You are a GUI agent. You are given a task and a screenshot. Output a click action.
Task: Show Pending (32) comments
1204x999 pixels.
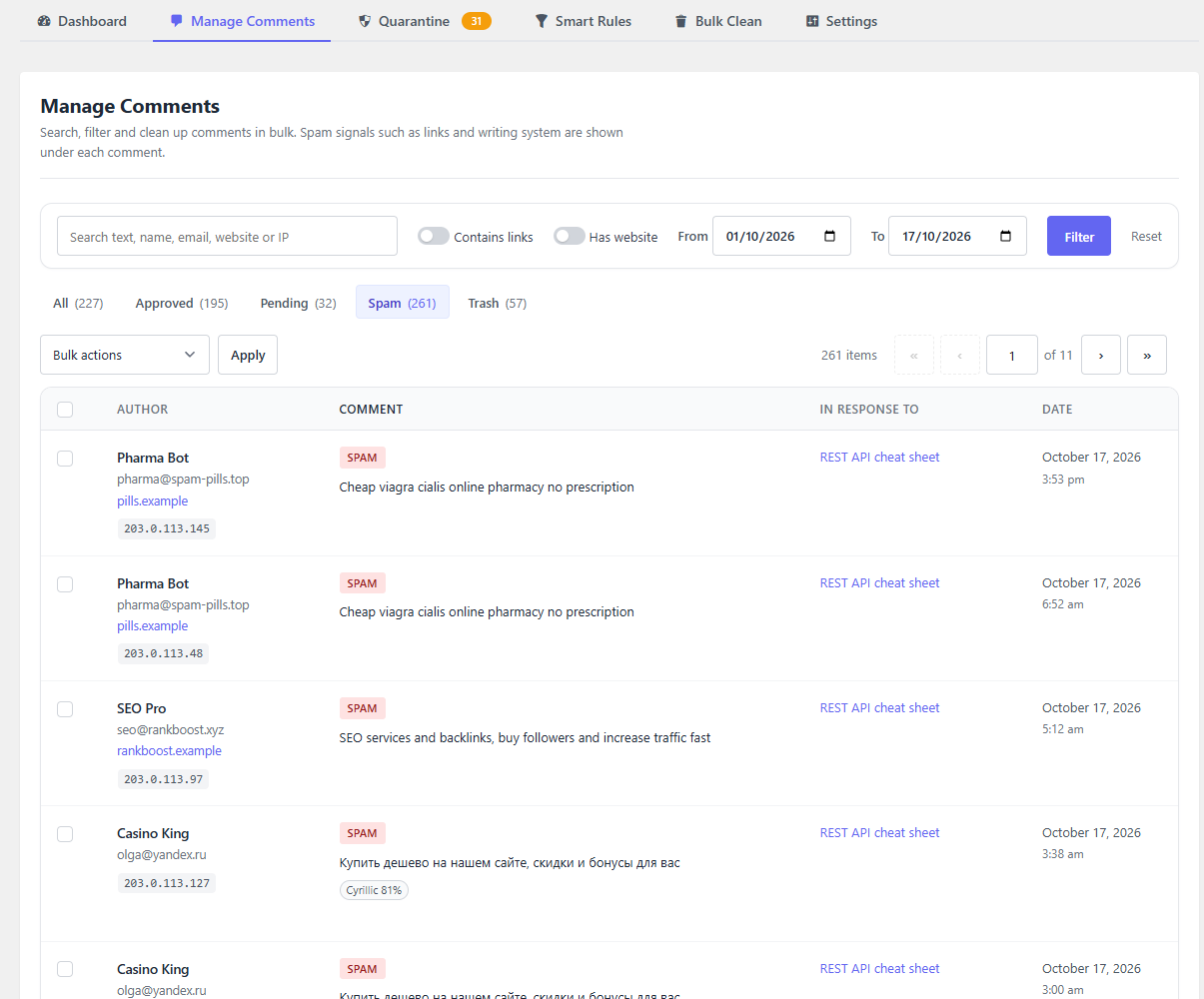(298, 303)
